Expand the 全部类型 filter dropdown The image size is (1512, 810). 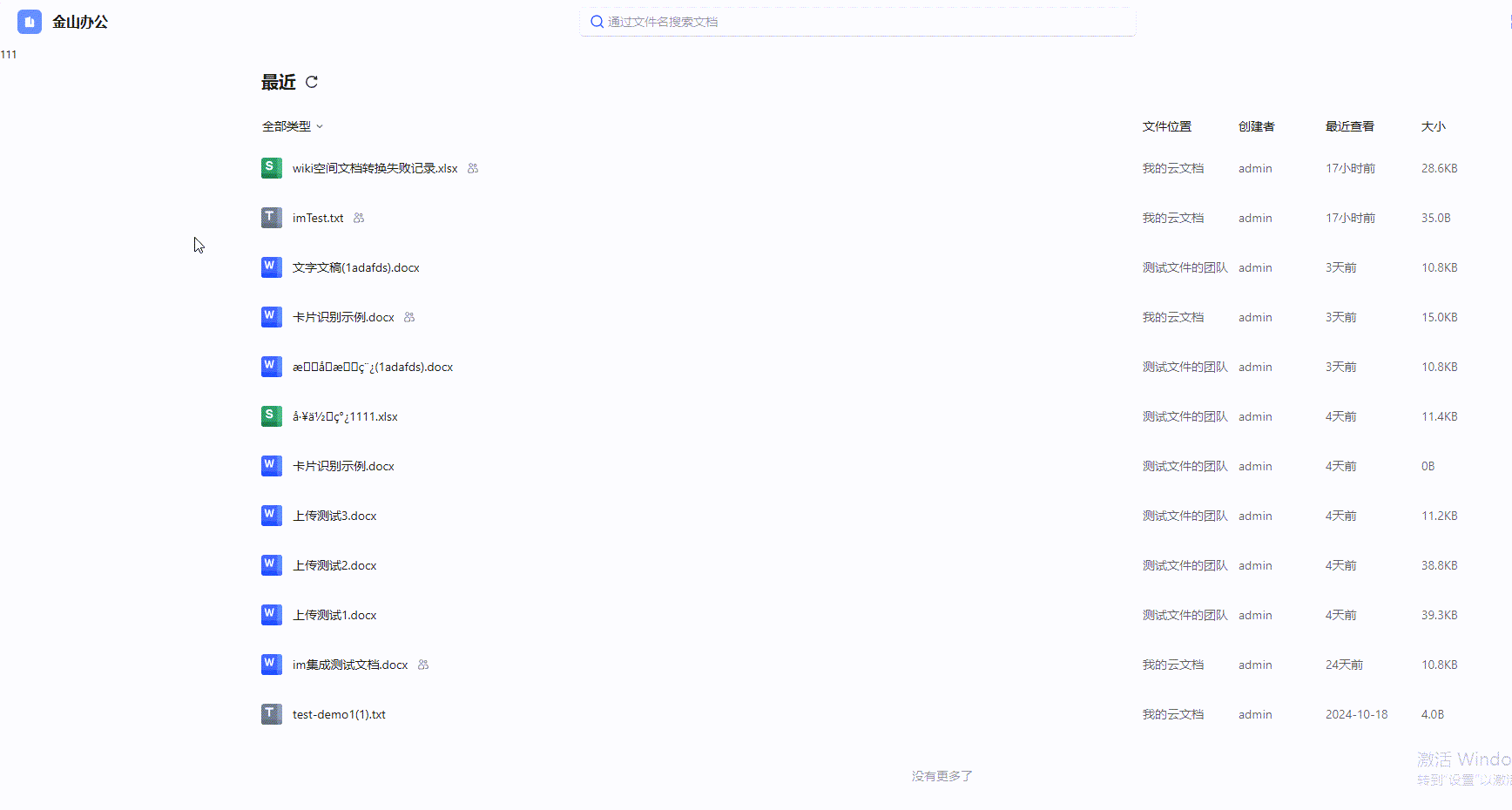click(x=293, y=126)
